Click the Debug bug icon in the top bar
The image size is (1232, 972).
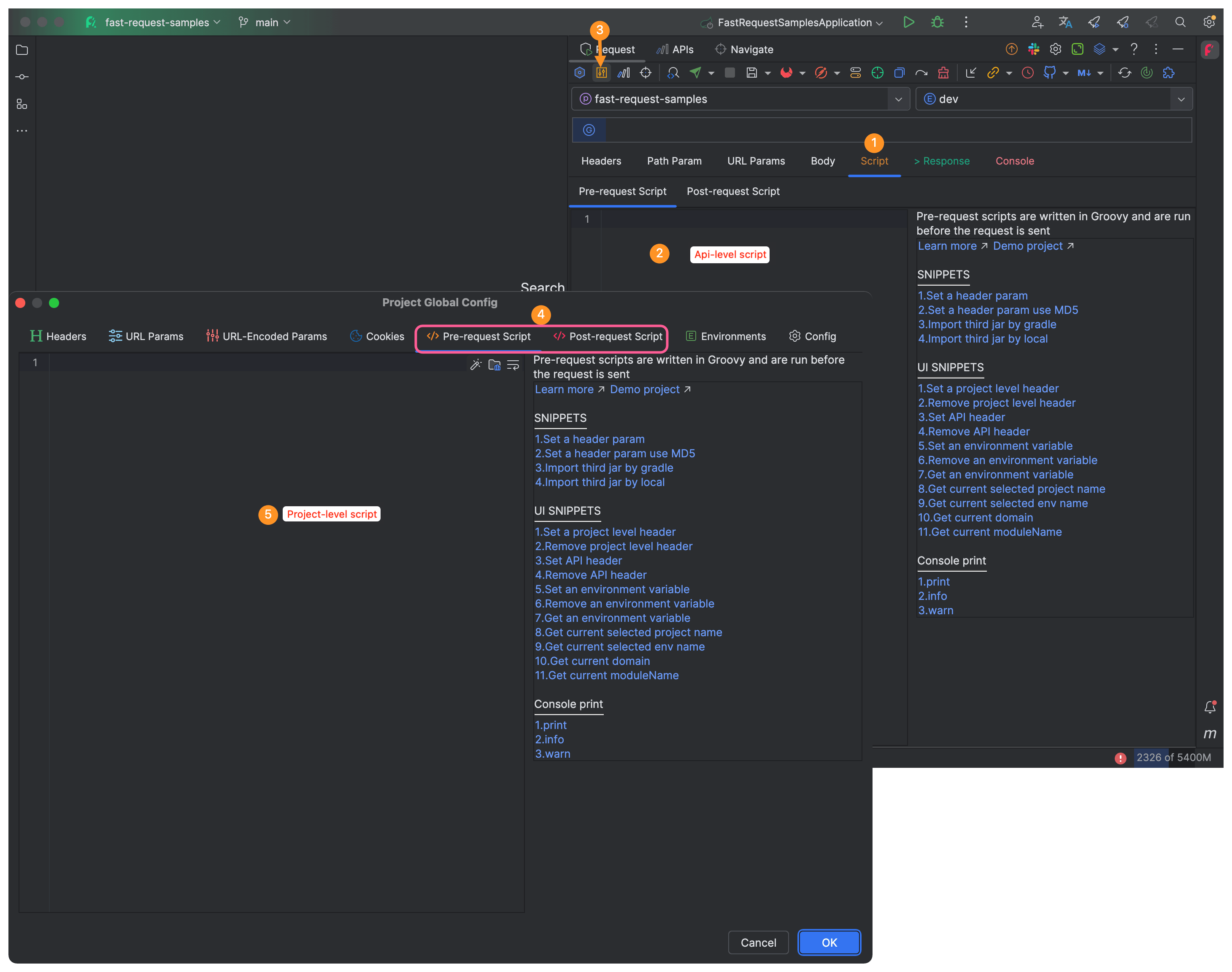click(x=937, y=22)
